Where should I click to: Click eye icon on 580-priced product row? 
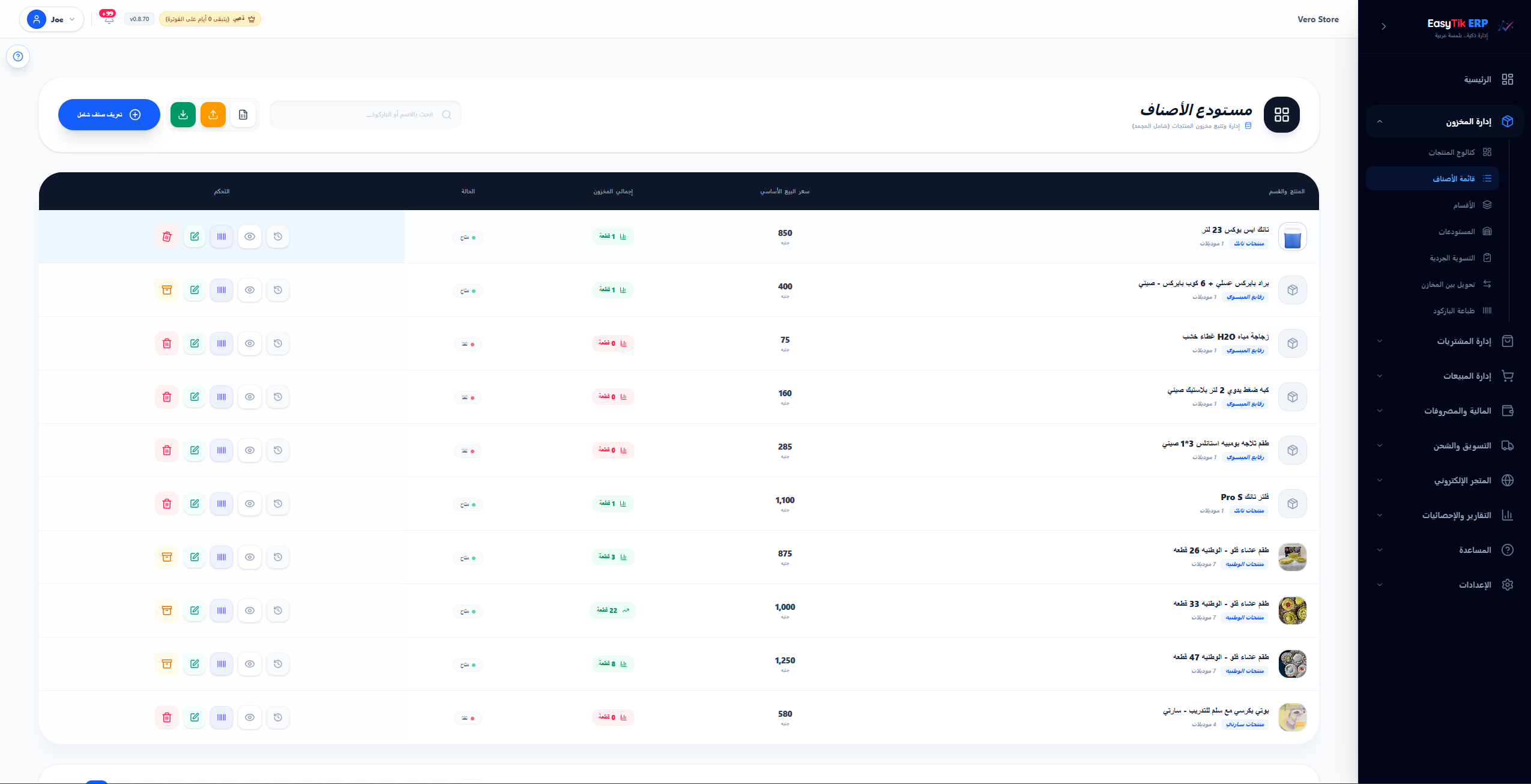tap(250, 717)
